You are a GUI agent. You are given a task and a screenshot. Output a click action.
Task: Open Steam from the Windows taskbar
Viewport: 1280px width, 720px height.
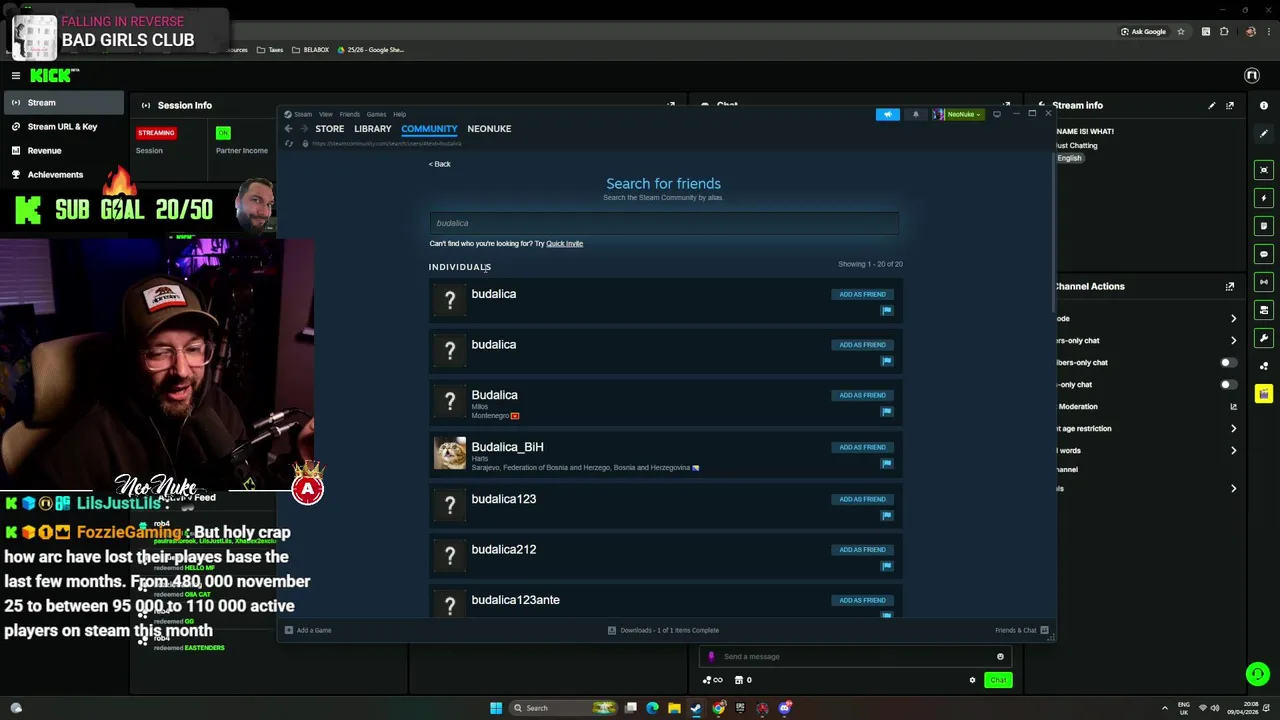click(696, 708)
